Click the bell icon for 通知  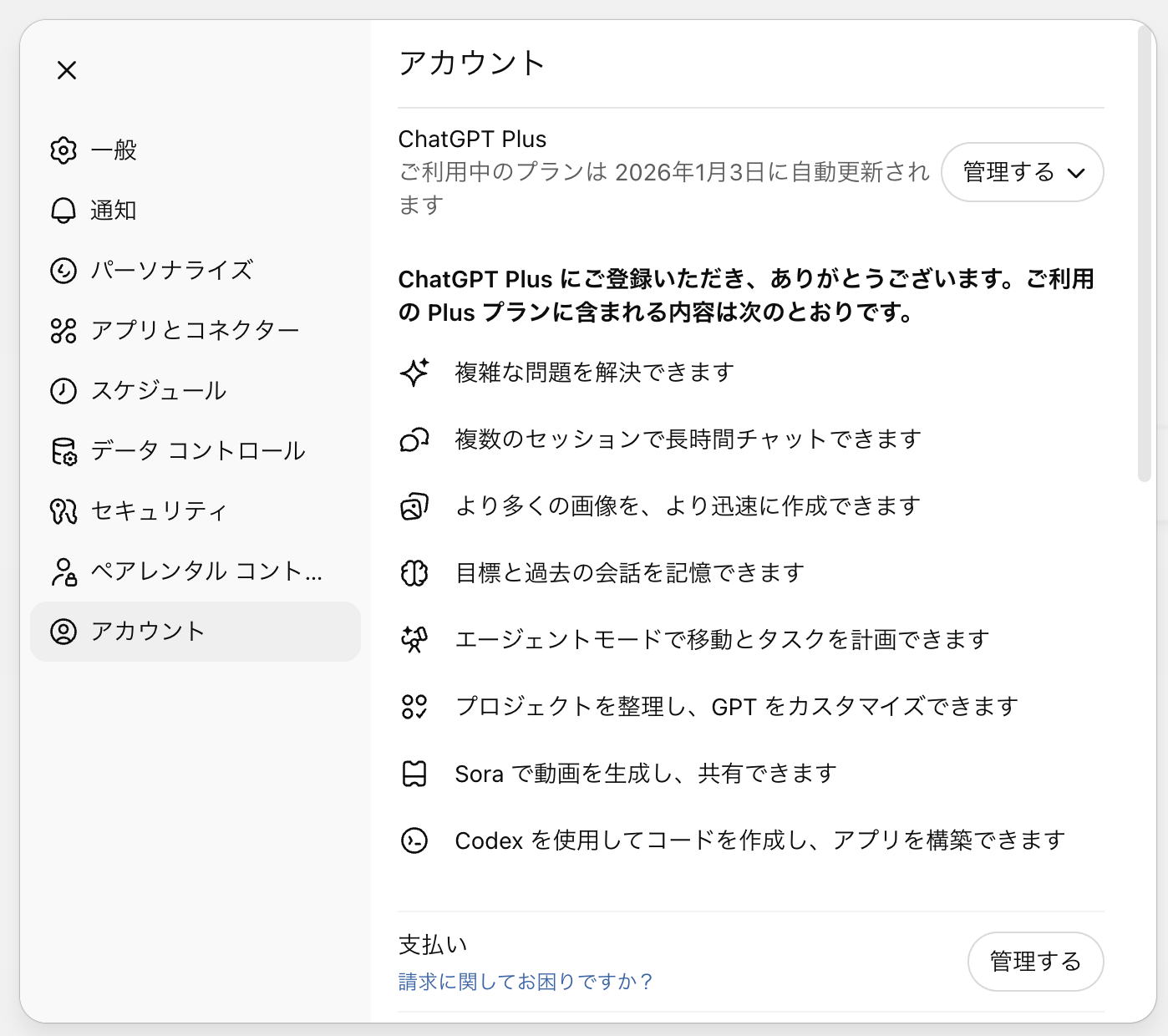click(x=63, y=211)
